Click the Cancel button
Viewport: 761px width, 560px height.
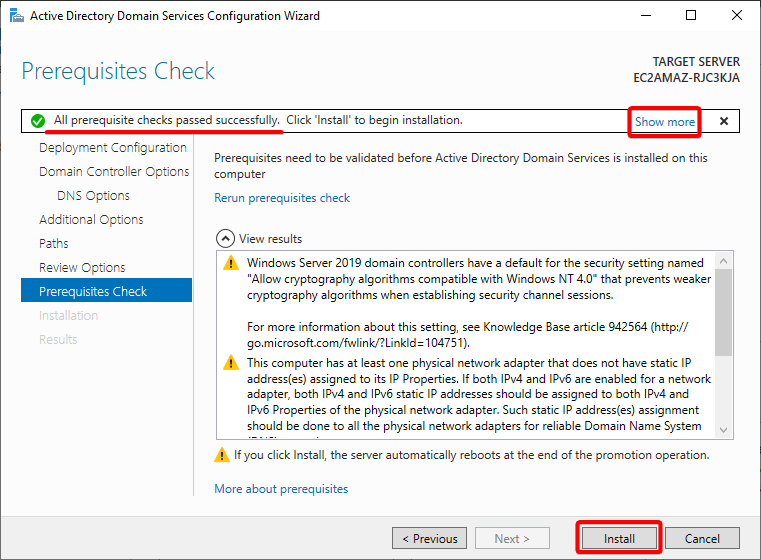[x=702, y=538]
